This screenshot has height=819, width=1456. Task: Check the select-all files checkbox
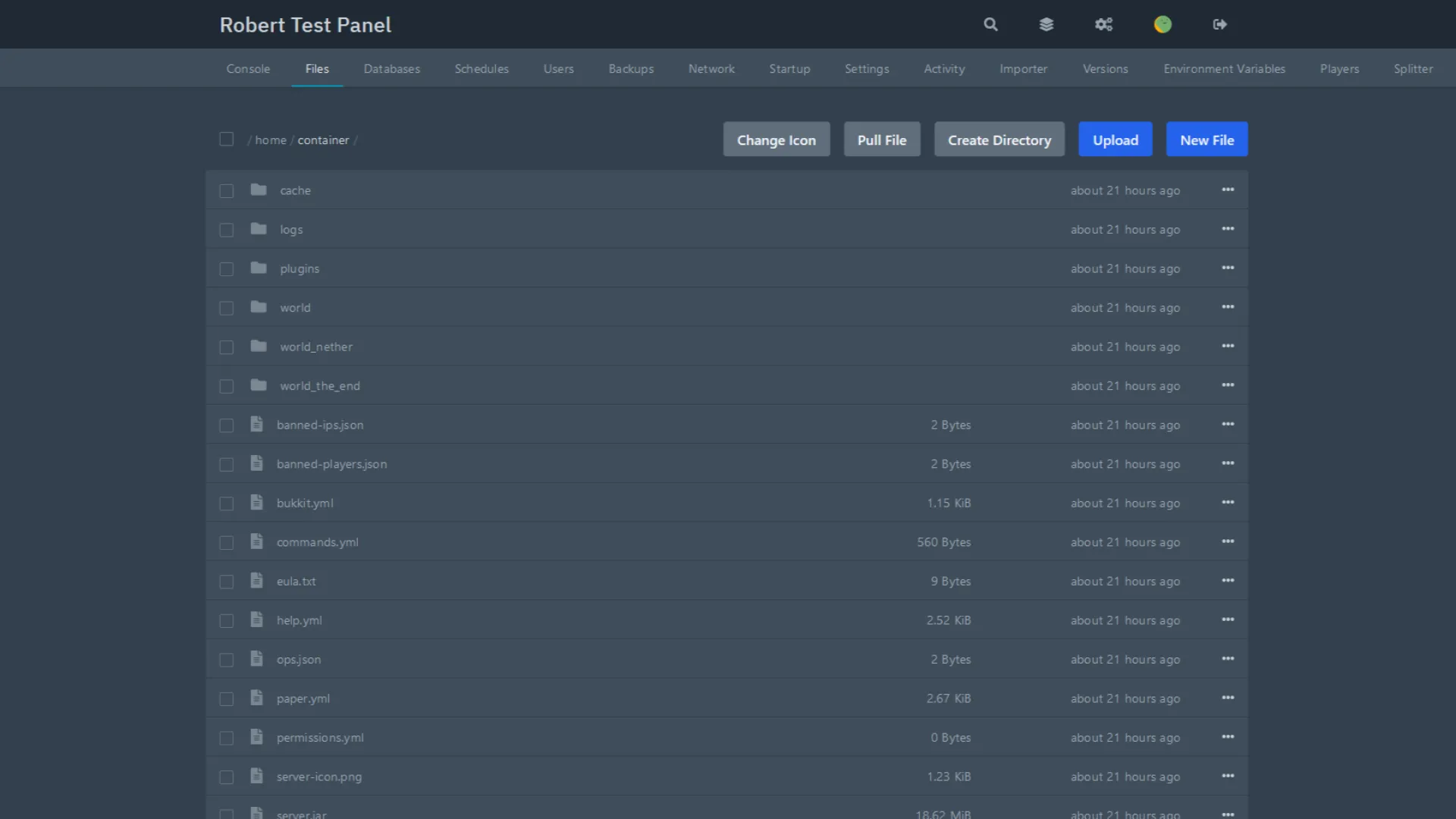pyautogui.click(x=226, y=139)
